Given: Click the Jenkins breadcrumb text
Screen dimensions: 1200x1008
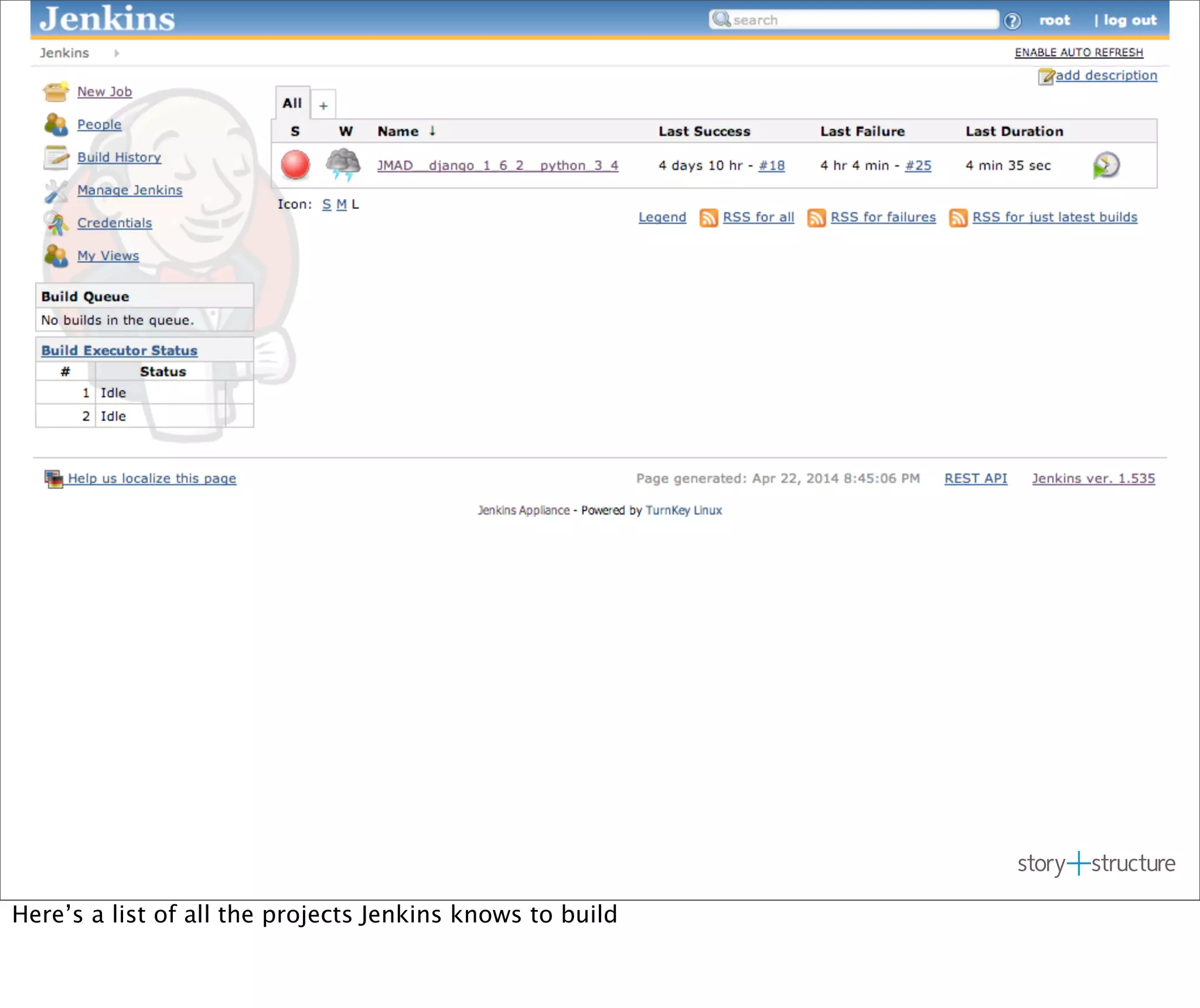Looking at the screenshot, I should click(64, 53).
